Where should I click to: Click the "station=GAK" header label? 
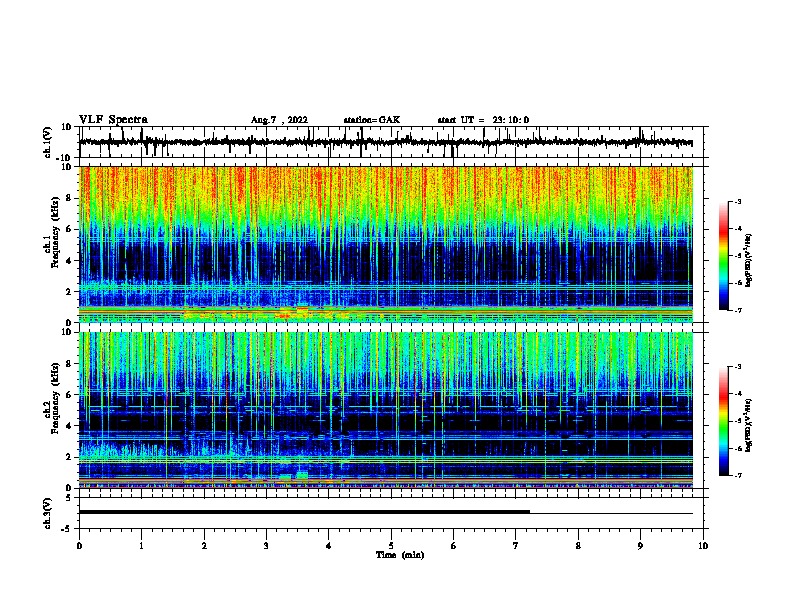pos(372,120)
